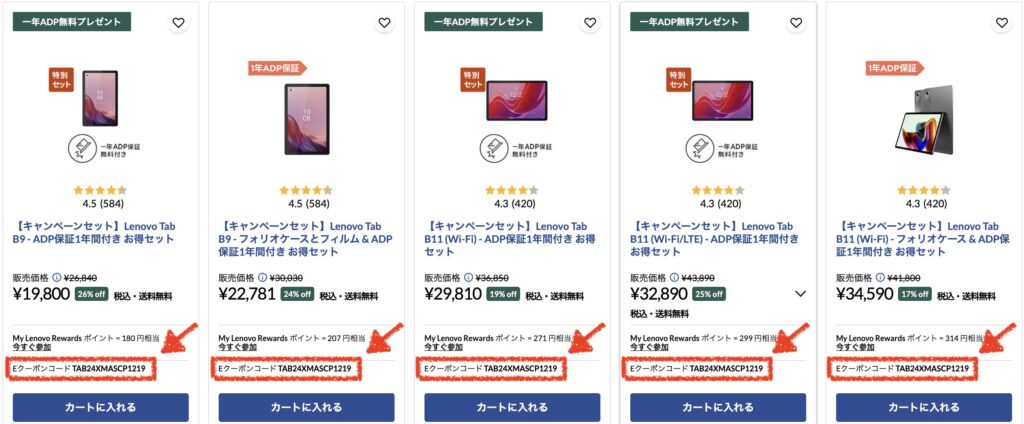Favorite the ¥19,800 Tab B9 set with heart

[178, 23]
